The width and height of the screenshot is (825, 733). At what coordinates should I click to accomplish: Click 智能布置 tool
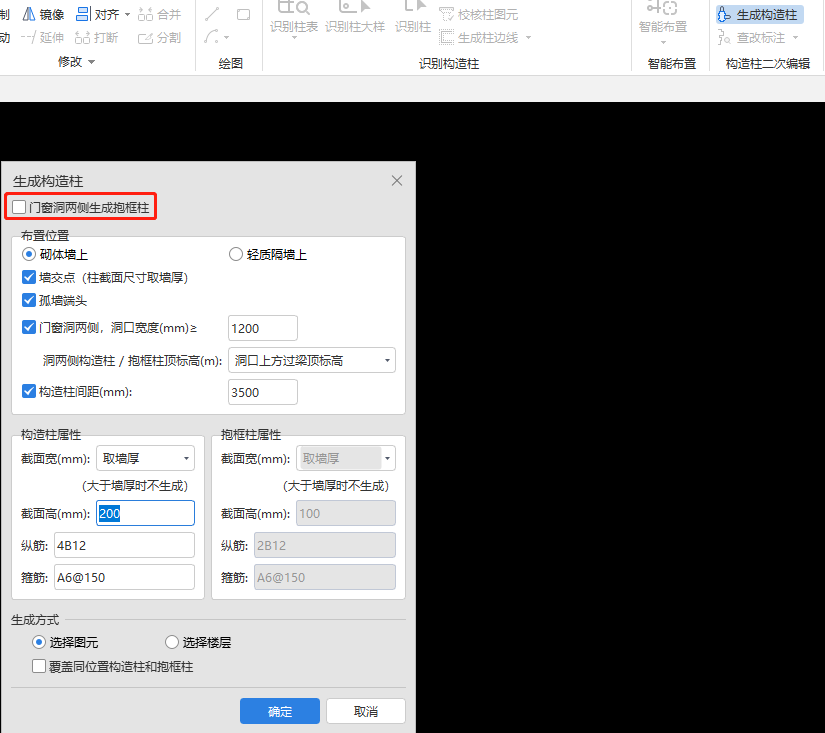(x=663, y=20)
